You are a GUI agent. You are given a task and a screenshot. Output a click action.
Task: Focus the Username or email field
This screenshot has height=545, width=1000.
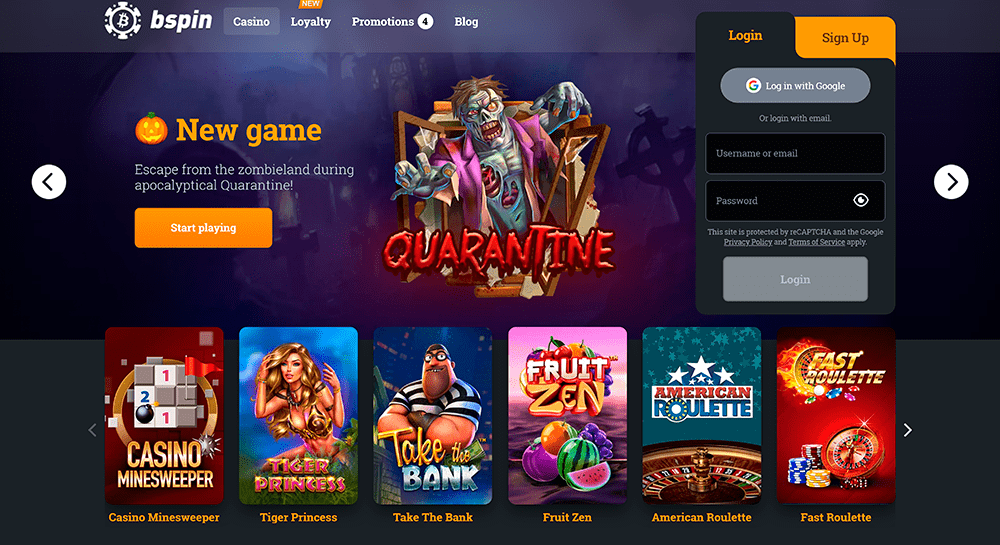pos(795,153)
